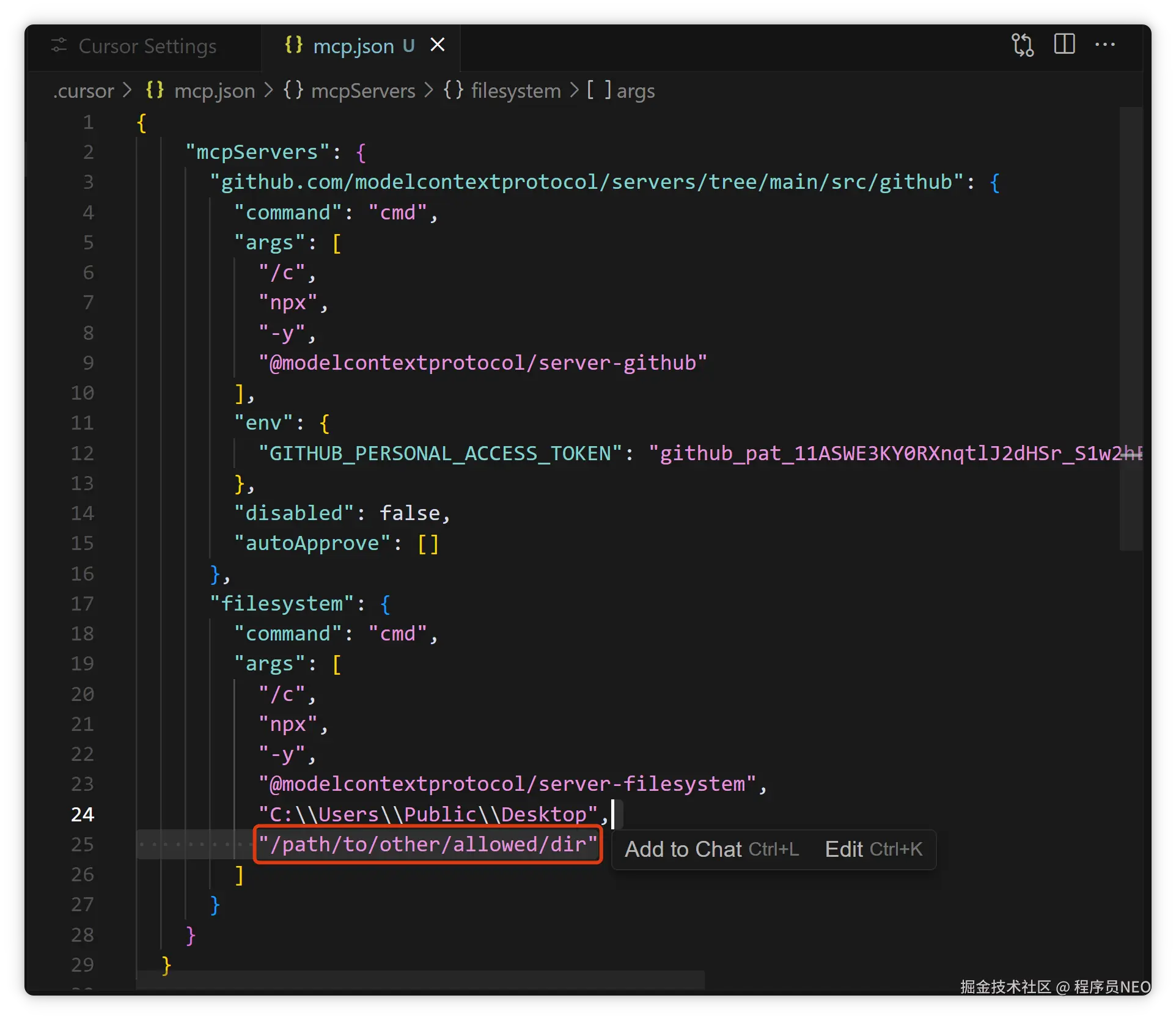This screenshot has width=1176, height=1020.
Task: Click the settings sliders icon on Cursor Settings tab
Action: point(59,46)
